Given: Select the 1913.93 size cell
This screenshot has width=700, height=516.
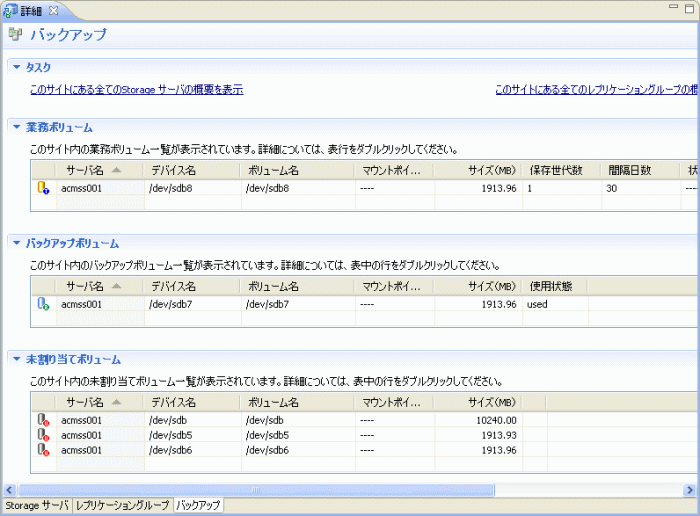Looking at the screenshot, I should click(499, 435).
